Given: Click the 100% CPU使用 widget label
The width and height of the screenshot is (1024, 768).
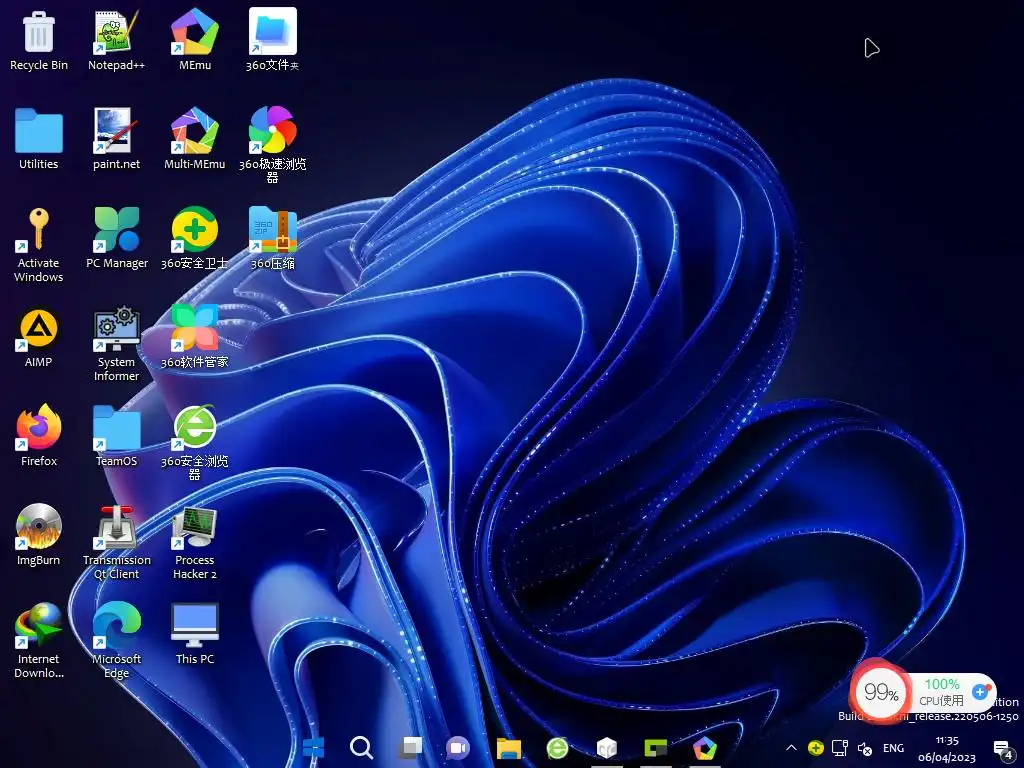Looking at the screenshot, I should (941, 692).
